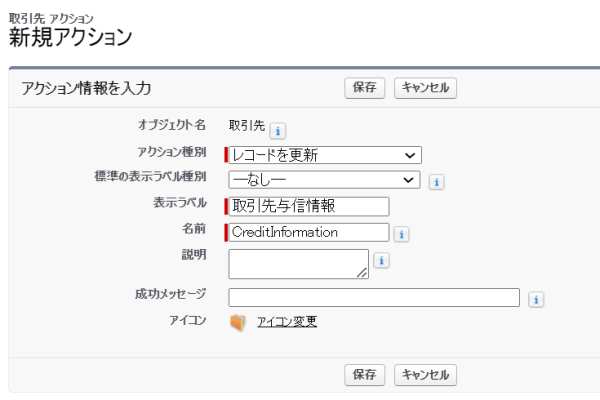This screenshot has width=600, height=400.
Task: Click info icon beside 成功メッセージ field
Action: coord(536,298)
